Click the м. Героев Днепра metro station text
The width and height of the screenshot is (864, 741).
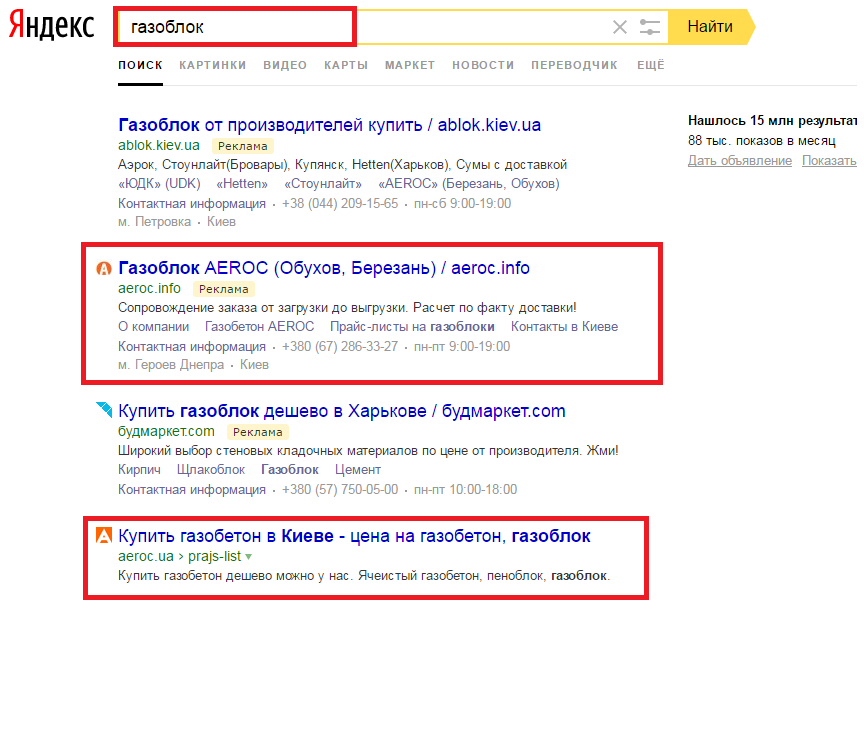171,365
